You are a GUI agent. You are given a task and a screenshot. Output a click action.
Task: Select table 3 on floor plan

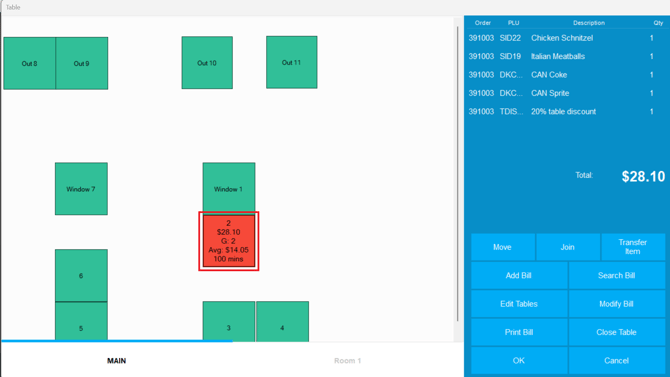(x=229, y=321)
